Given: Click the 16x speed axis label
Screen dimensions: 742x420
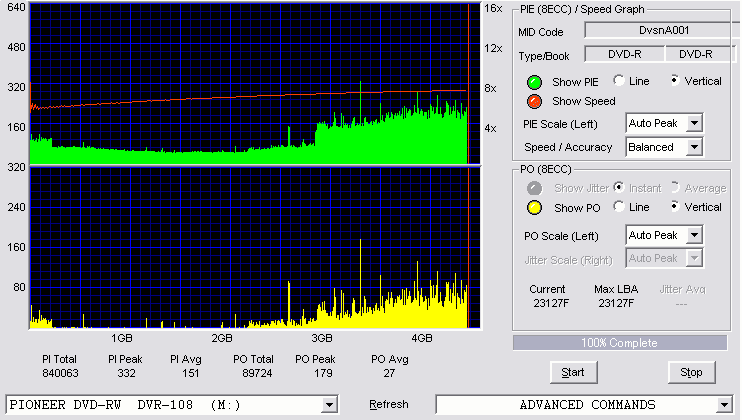Looking at the screenshot, I should [x=493, y=8].
